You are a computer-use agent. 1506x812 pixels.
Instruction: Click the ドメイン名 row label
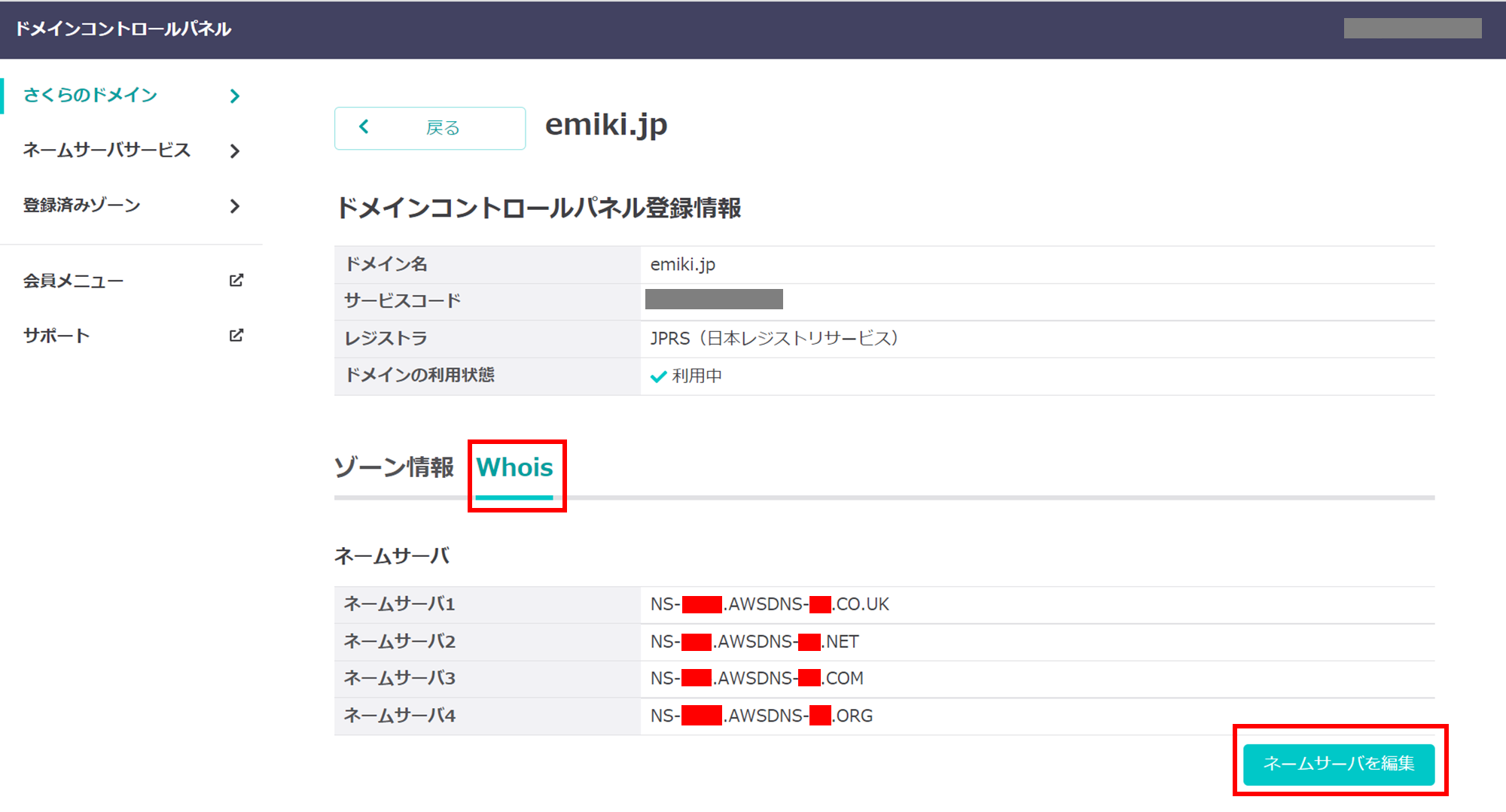(x=386, y=264)
